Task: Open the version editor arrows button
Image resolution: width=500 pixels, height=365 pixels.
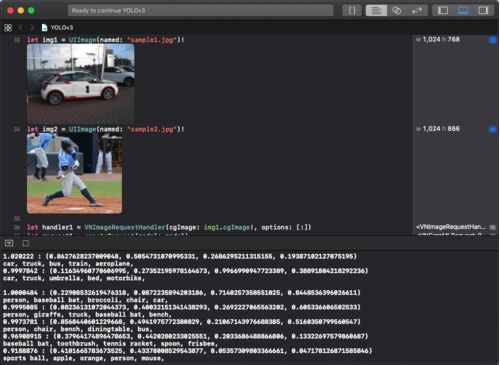Action: [x=417, y=11]
